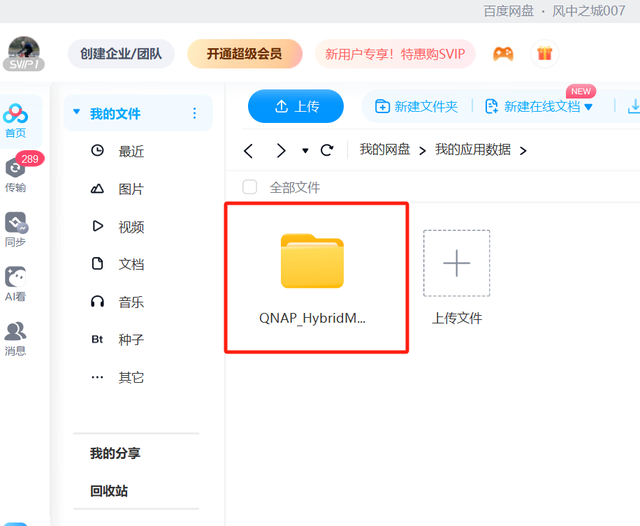The height and width of the screenshot is (526, 640).
Task: Click the headphones icon beside 音乐
Action: [97, 302]
